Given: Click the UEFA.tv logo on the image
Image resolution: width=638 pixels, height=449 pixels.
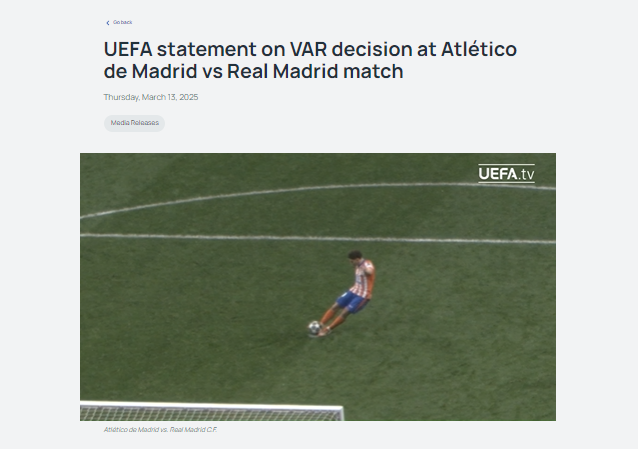Looking at the screenshot, I should click(x=506, y=174).
